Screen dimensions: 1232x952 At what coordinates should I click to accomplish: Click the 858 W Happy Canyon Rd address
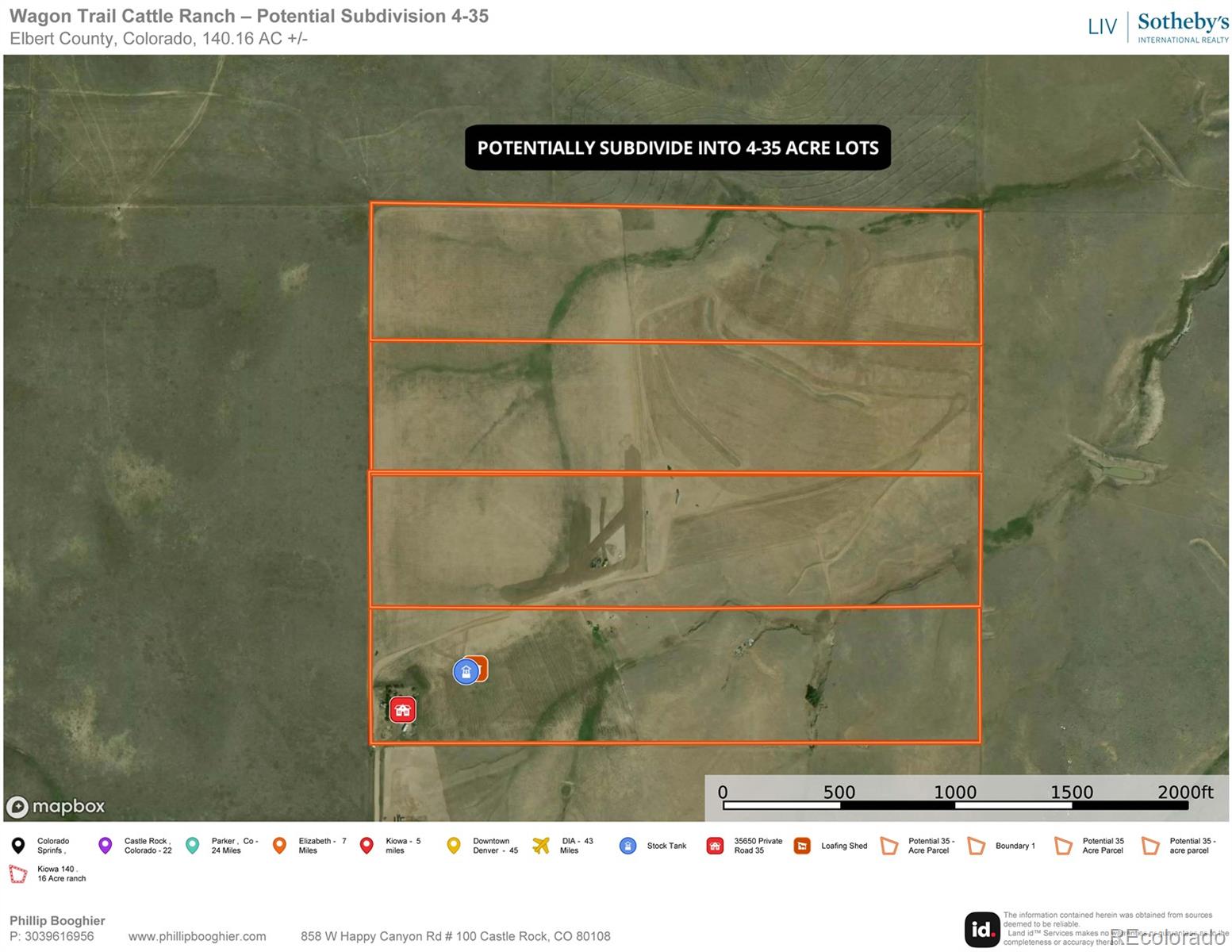click(455, 936)
